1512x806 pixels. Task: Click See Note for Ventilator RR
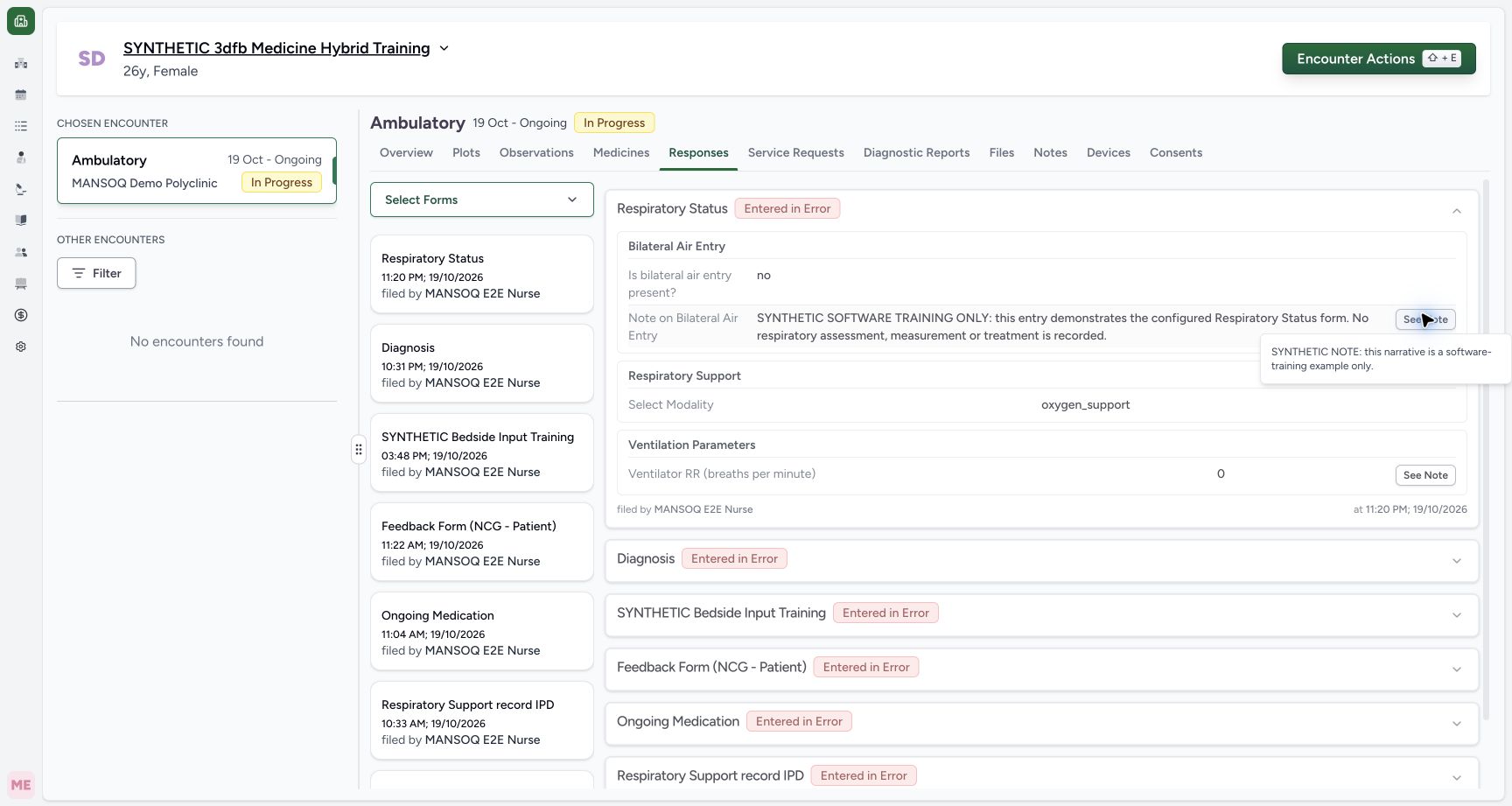click(x=1425, y=475)
